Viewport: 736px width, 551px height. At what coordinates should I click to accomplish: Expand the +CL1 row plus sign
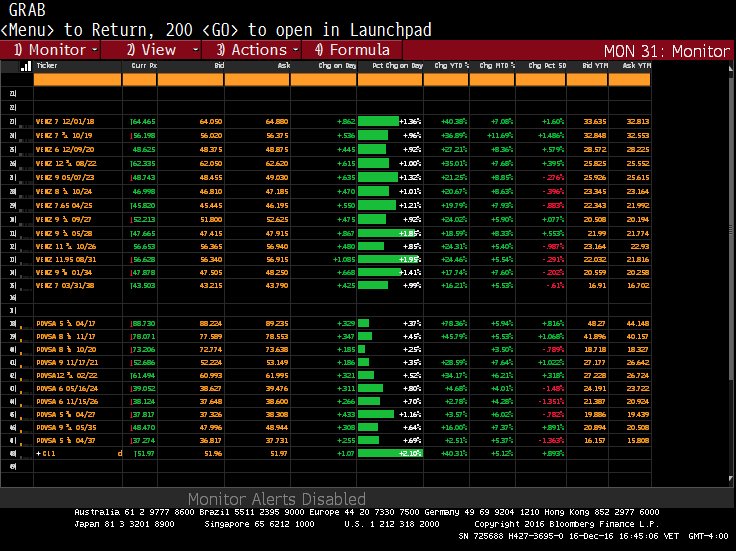(38, 453)
